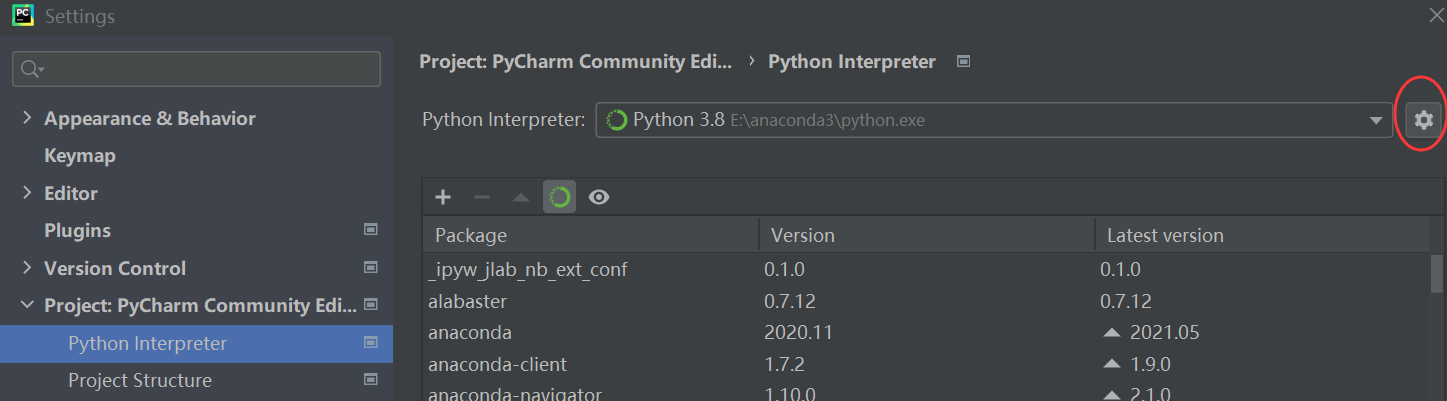Expand the Version Control section
Viewport: 1447px width, 401px height.
pos(27,268)
